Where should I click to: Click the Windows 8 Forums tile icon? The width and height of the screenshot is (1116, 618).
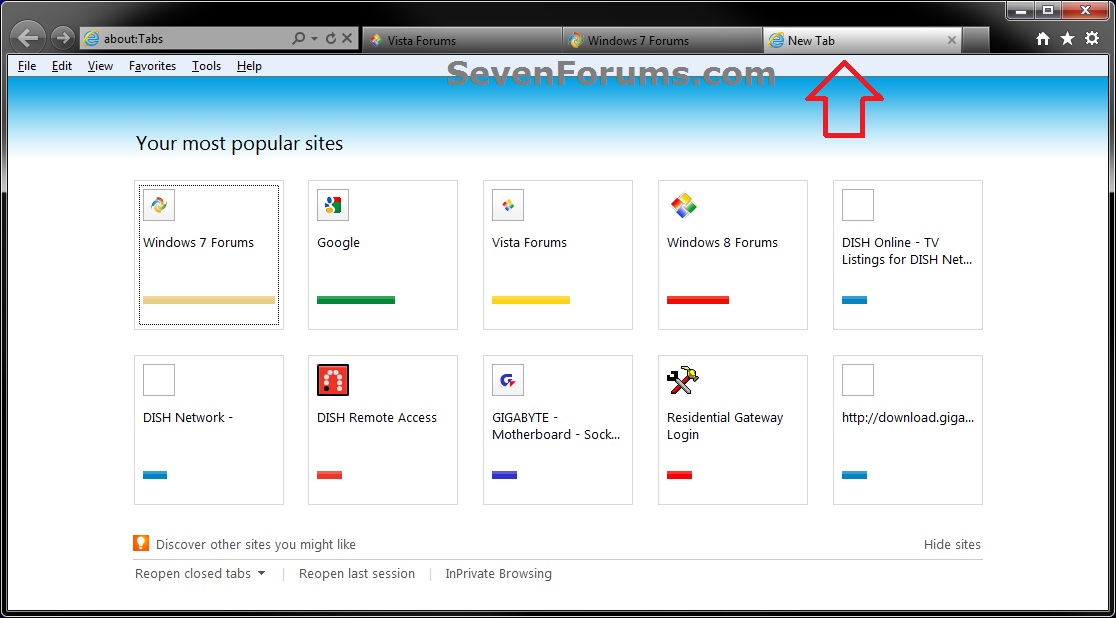683,205
